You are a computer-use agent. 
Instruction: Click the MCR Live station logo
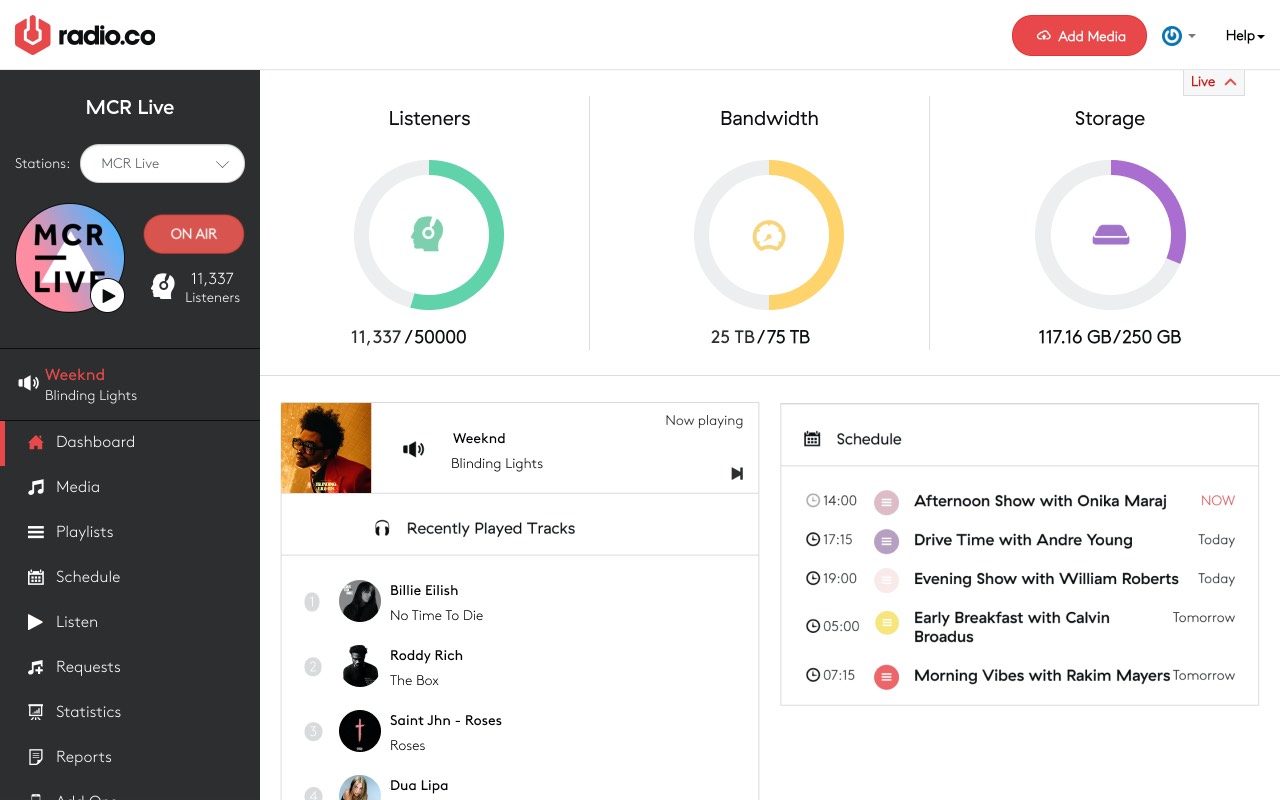point(70,258)
